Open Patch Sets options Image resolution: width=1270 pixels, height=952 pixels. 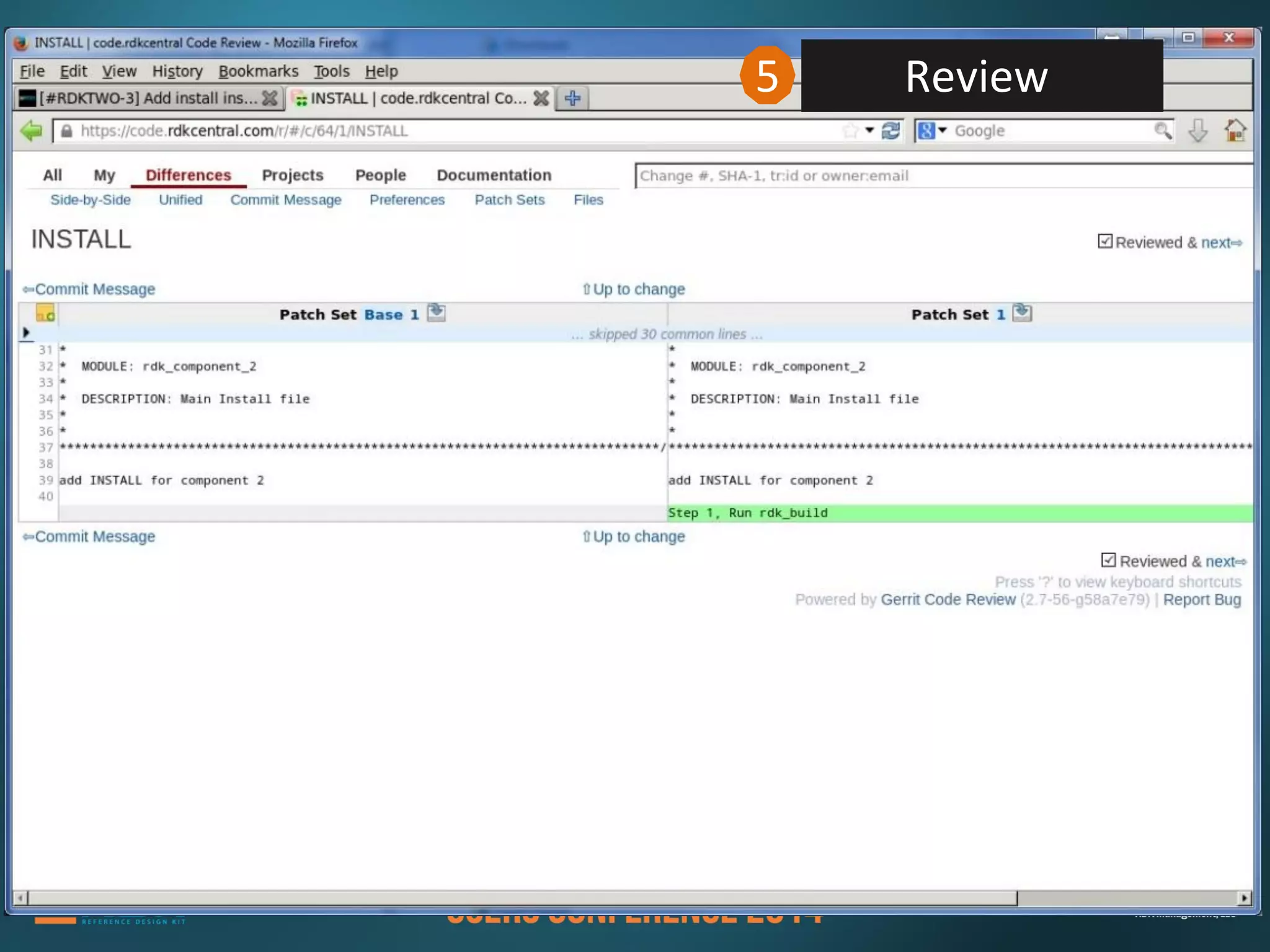(x=509, y=200)
